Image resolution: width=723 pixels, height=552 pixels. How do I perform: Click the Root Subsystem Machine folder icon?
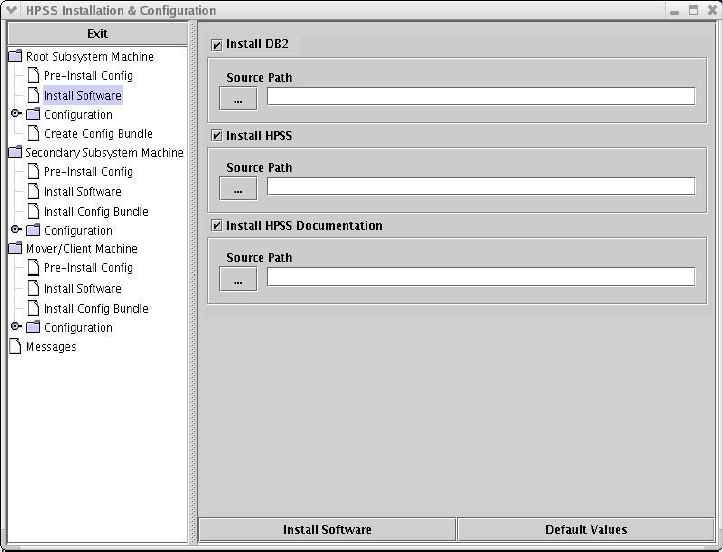(15, 56)
